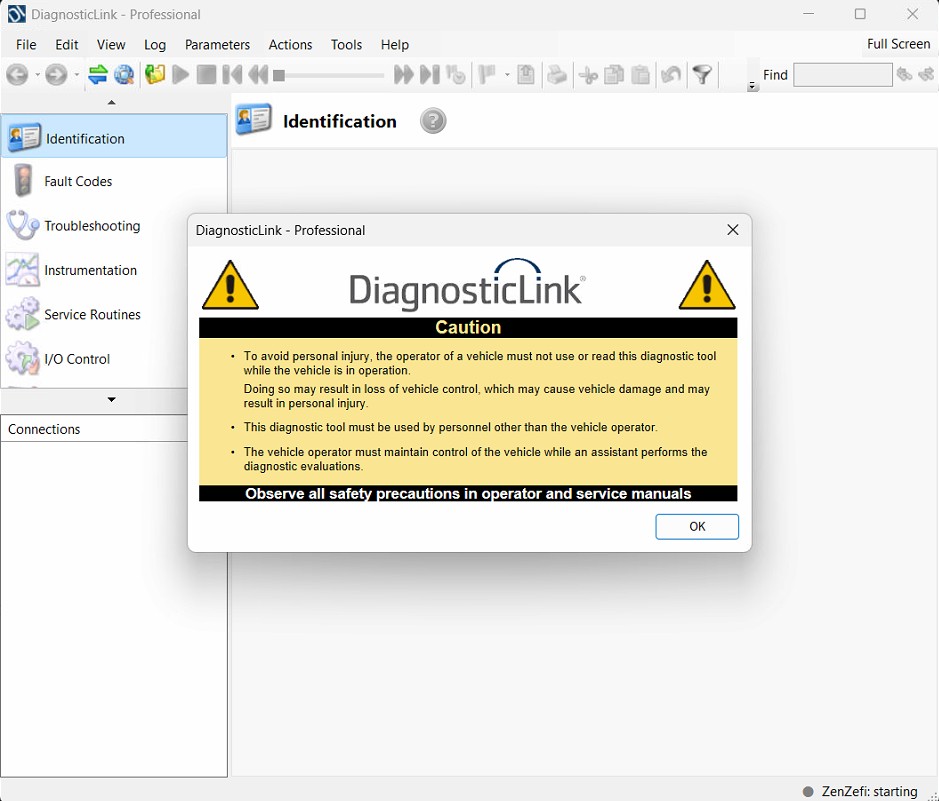The width and height of the screenshot is (939, 801).
Task: Open Service Routines in sidebar
Action: (92, 314)
